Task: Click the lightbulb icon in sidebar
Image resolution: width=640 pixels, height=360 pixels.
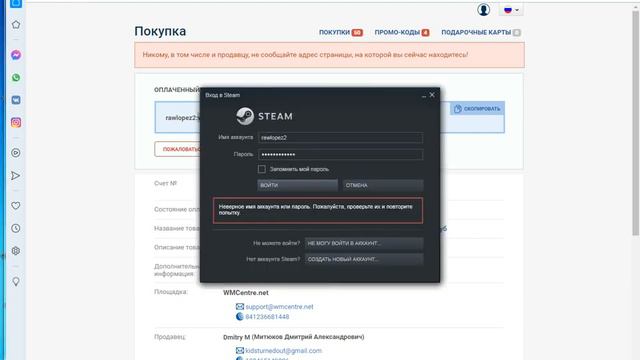Action: point(16,281)
